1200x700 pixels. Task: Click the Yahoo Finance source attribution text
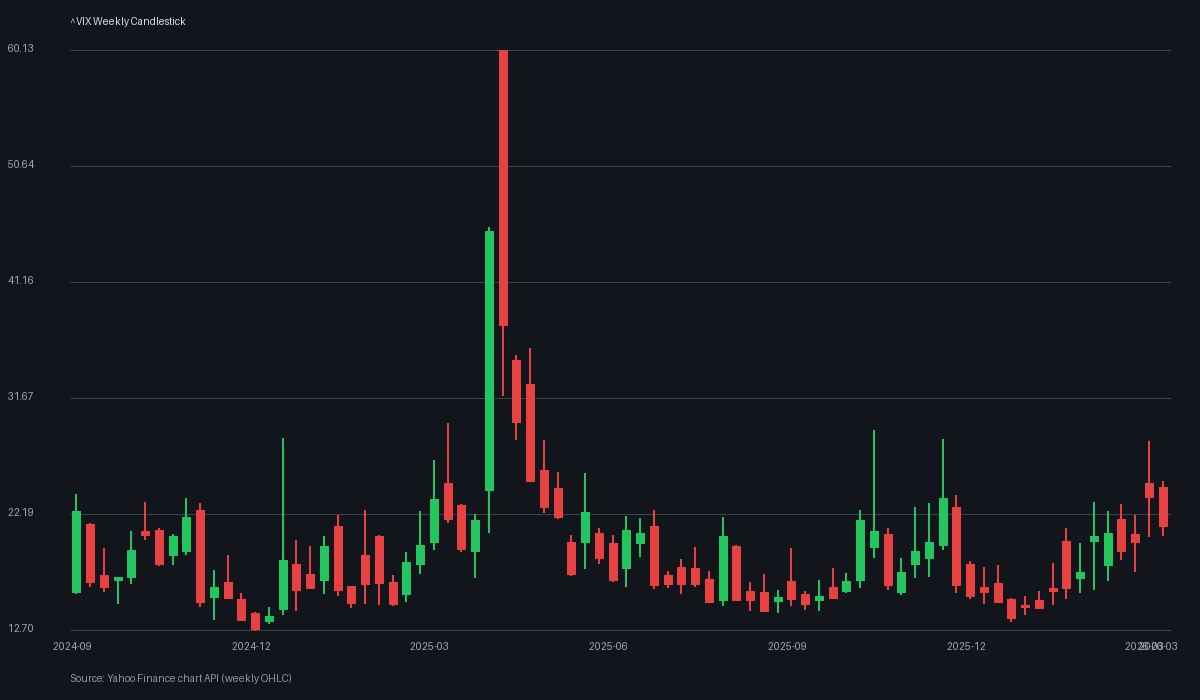(180, 678)
